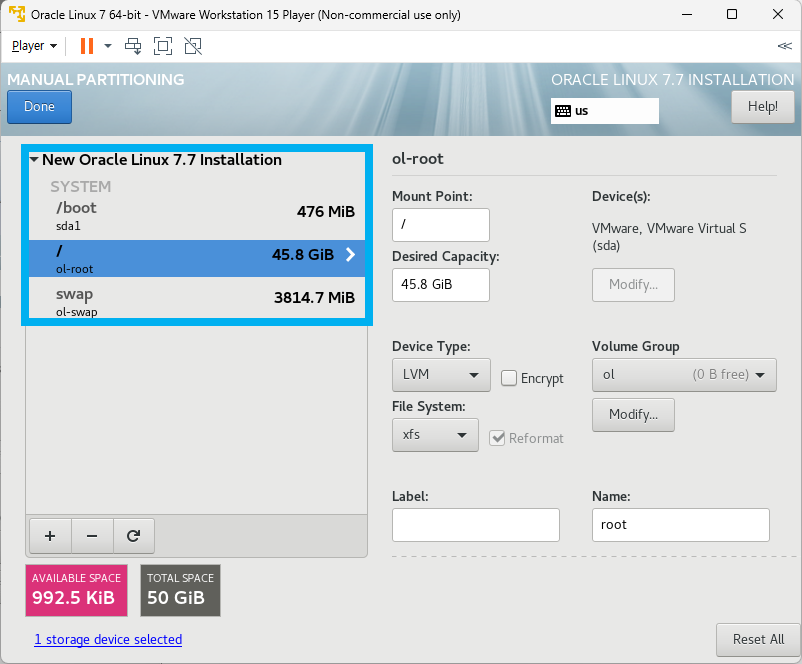This screenshot has height=664, width=802.
Task: Click the SYSTEM section label
Action: tap(80, 187)
